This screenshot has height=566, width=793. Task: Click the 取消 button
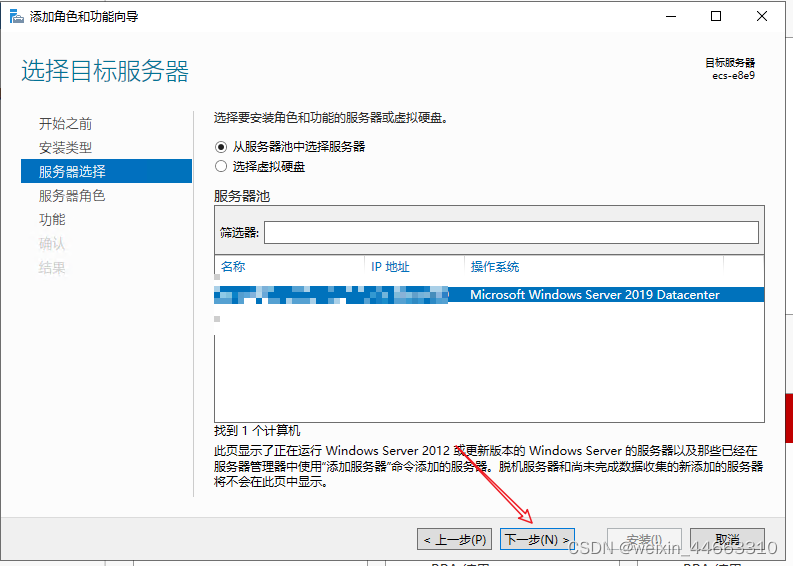tap(727, 540)
